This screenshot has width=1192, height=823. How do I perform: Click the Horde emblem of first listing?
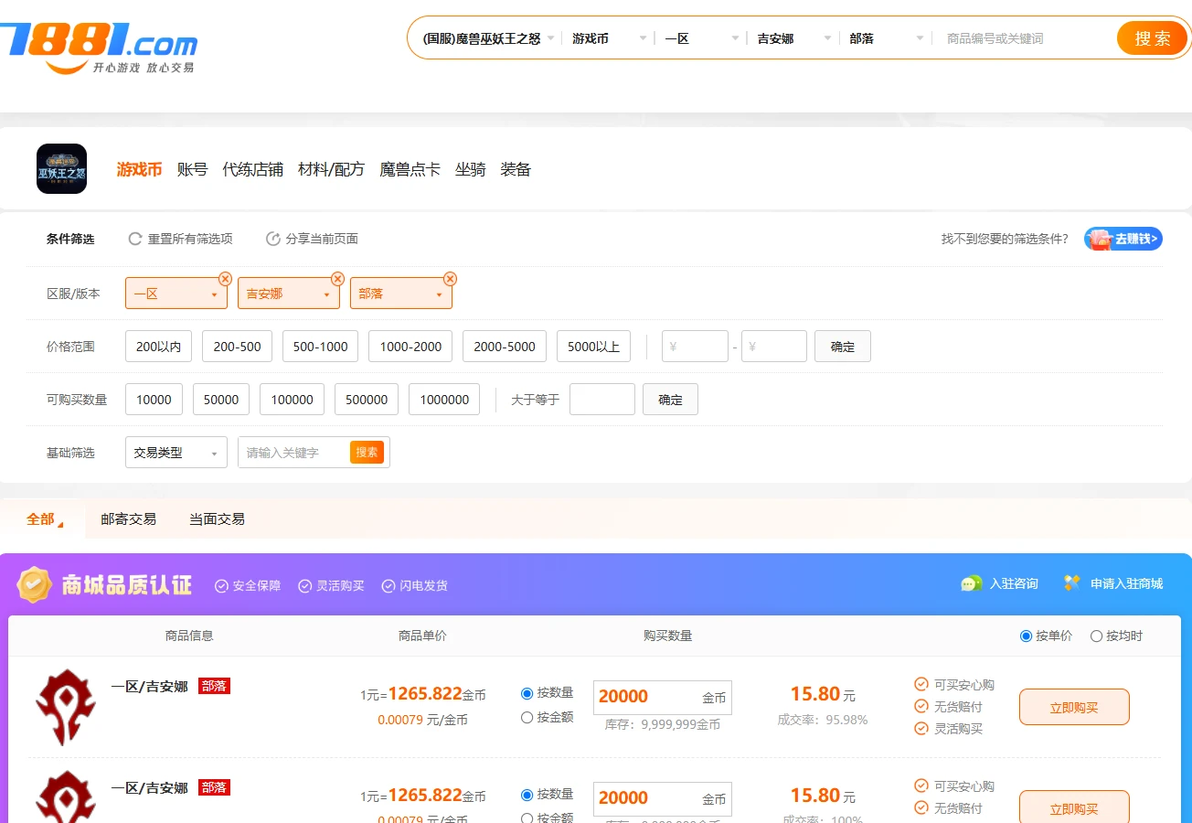tap(66, 707)
